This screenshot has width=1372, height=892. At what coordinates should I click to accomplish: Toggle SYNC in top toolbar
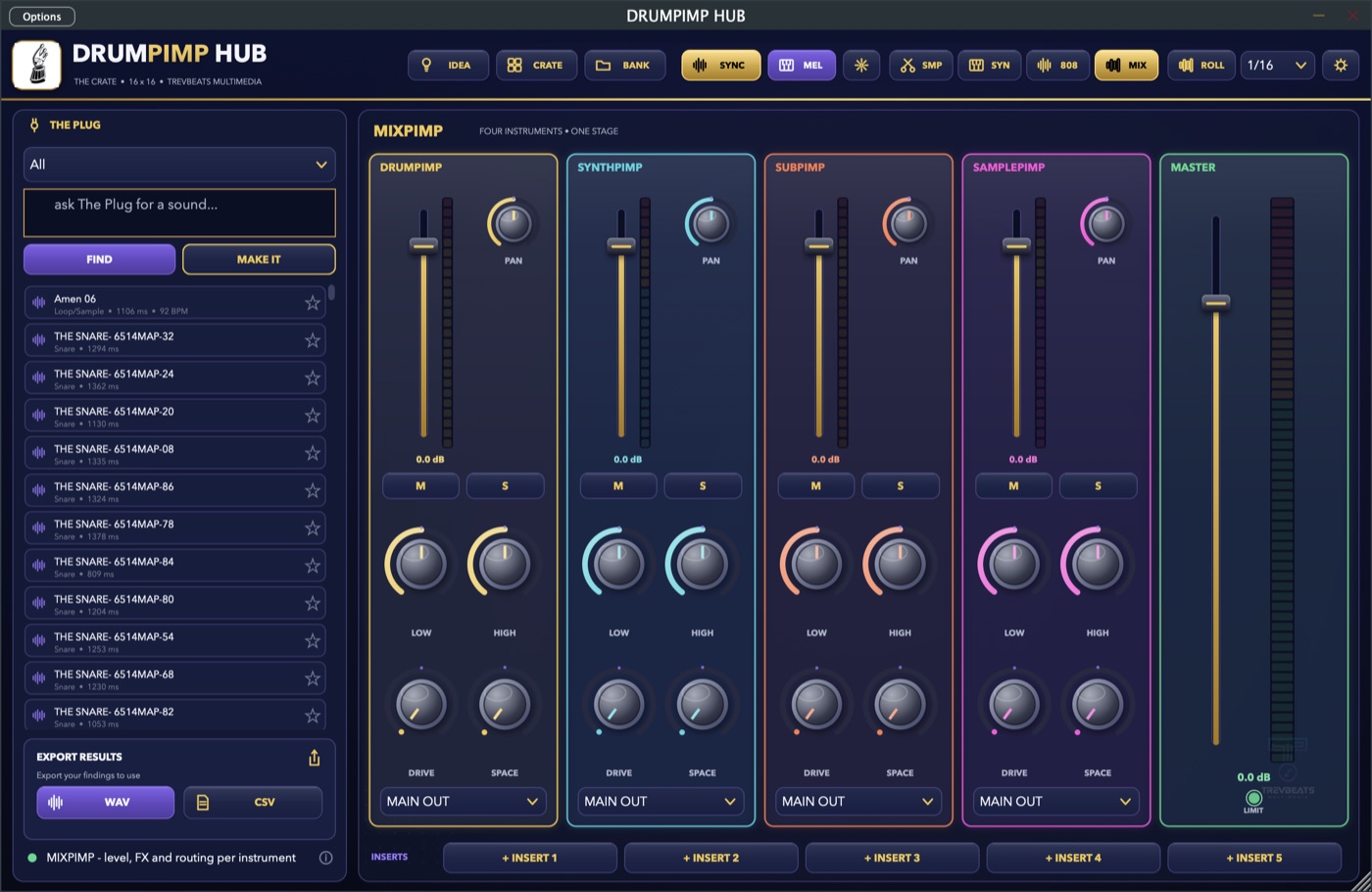[x=721, y=65]
